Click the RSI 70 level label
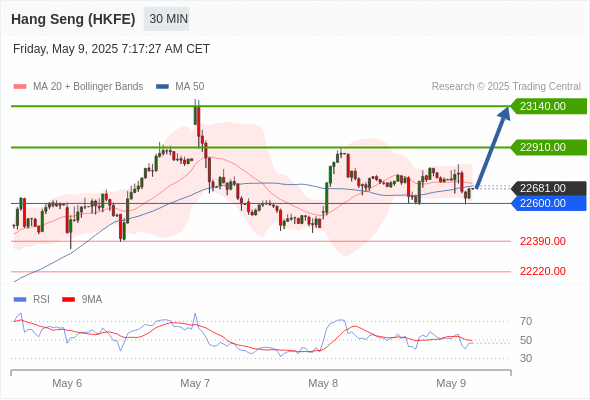This screenshot has height=400, width=590. pyautogui.click(x=526, y=321)
